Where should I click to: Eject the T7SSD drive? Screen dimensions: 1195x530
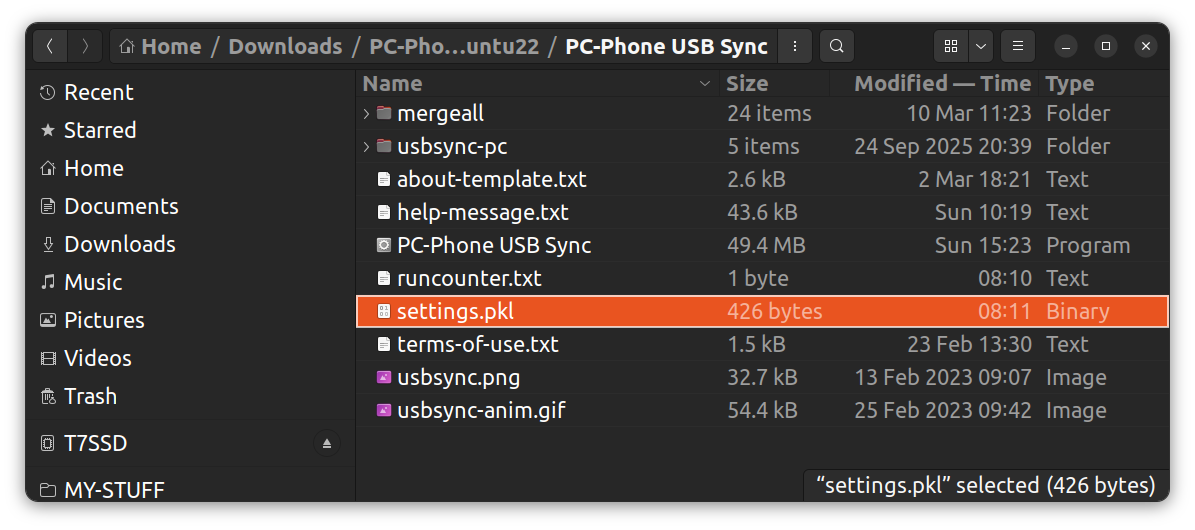[x=327, y=443]
